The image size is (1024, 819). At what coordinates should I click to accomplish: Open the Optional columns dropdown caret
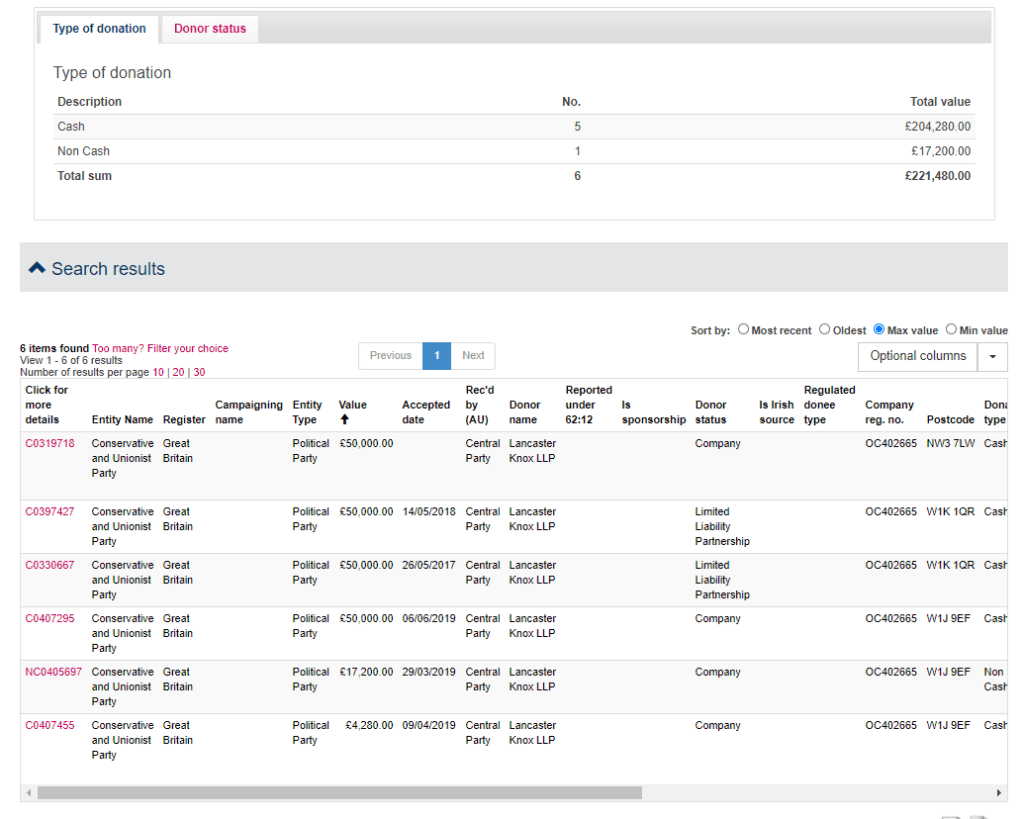992,356
